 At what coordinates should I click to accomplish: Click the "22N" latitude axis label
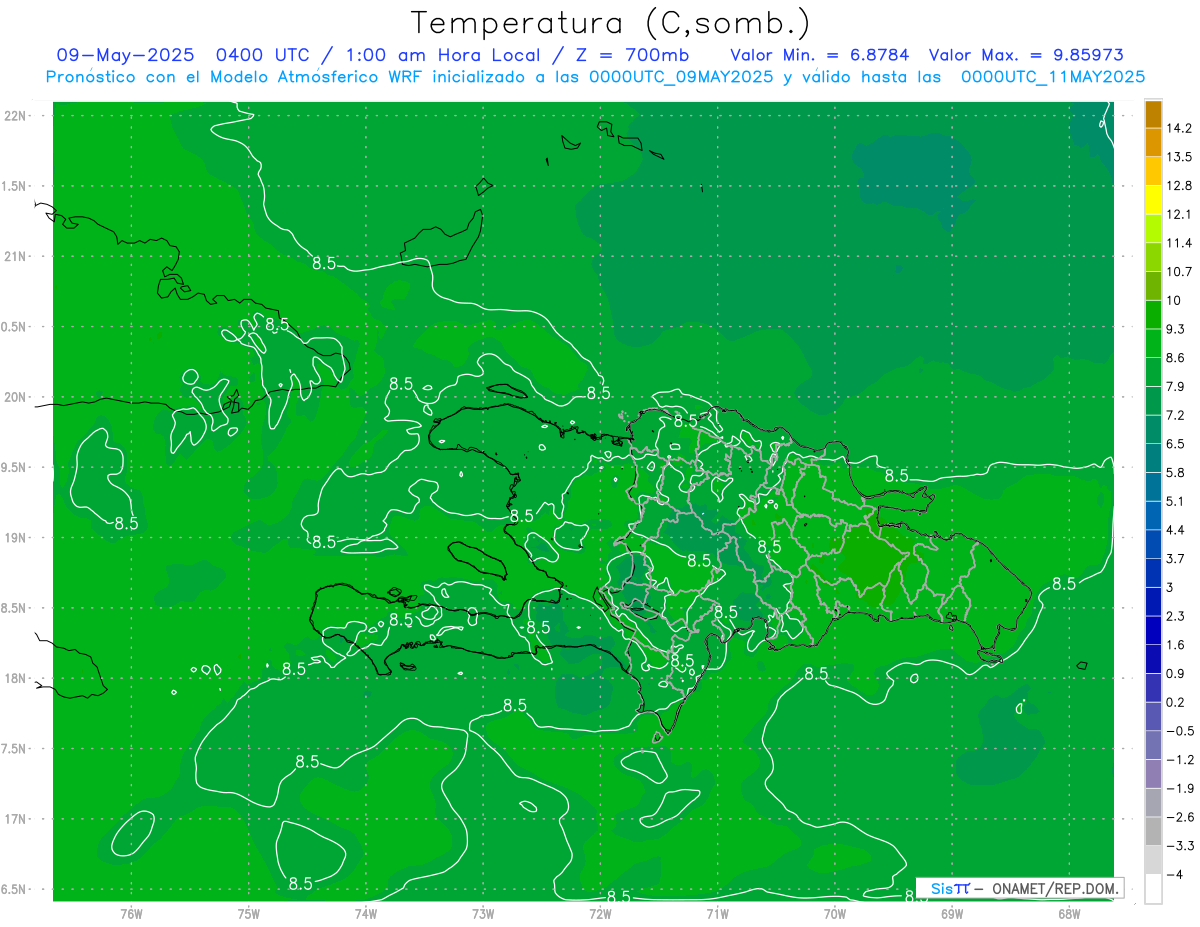[15, 116]
